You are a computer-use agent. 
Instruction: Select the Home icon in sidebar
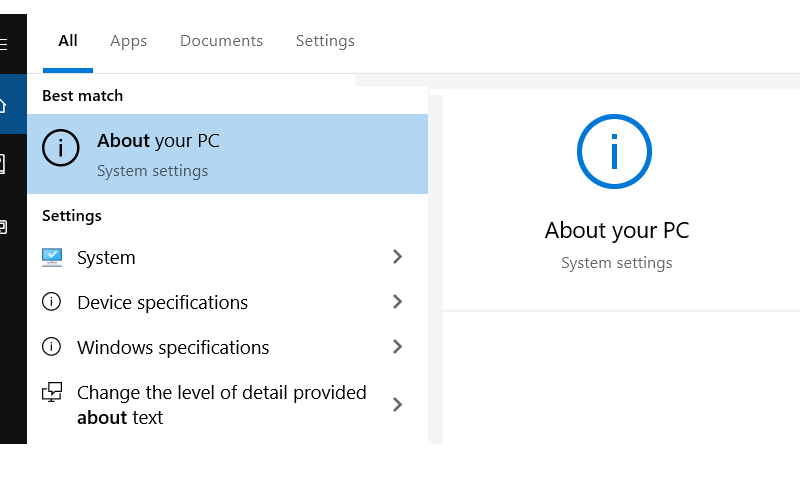coord(3,105)
